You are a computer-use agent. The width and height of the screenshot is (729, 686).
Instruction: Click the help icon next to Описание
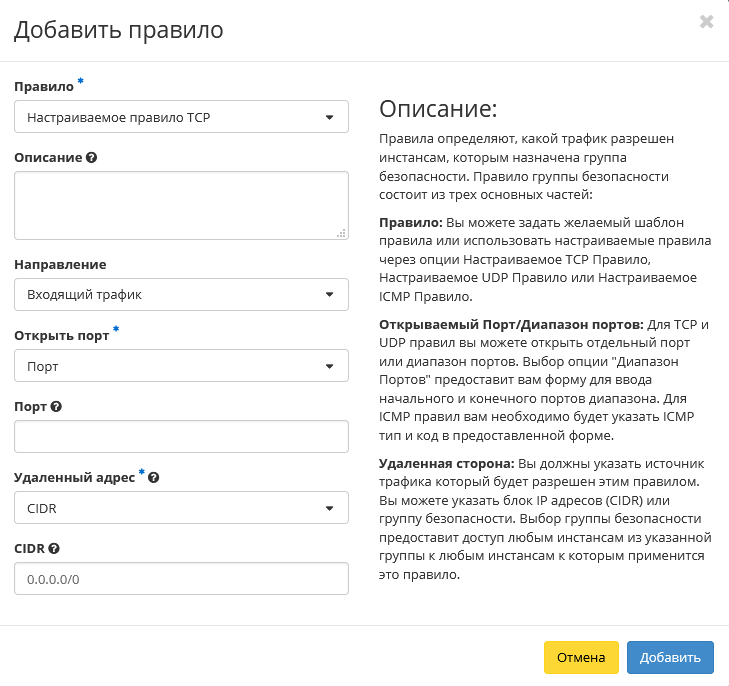(x=92, y=158)
